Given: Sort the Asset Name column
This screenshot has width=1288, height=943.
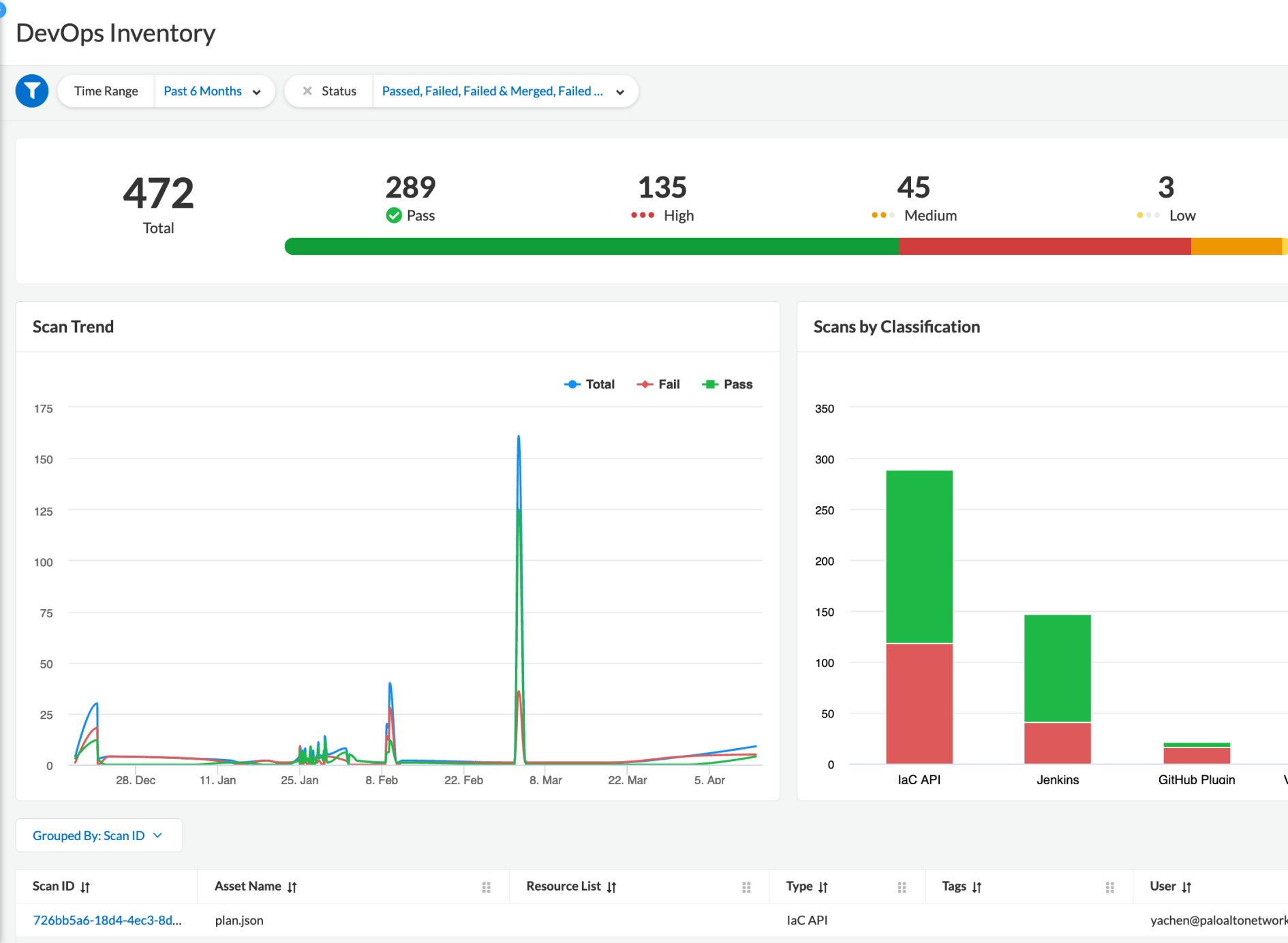Looking at the screenshot, I should click(x=292, y=886).
